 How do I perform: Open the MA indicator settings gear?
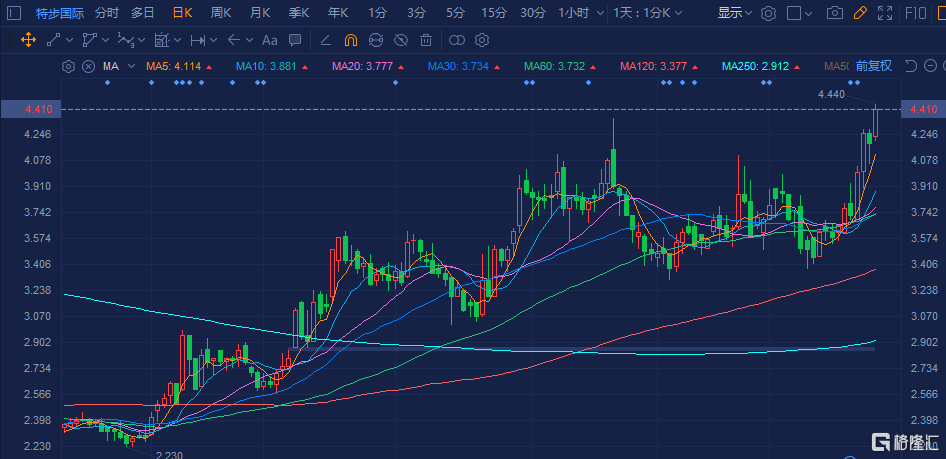point(68,66)
